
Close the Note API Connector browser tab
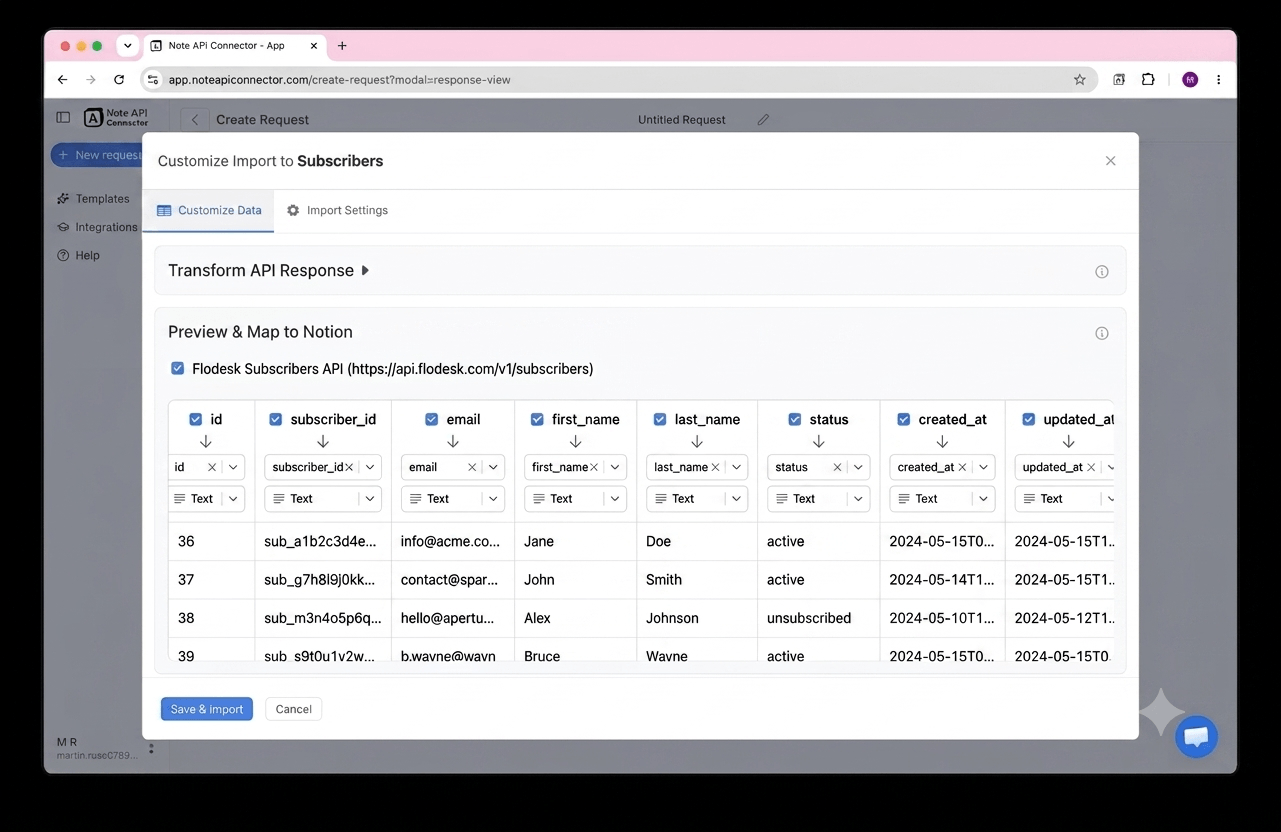coord(314,46)
